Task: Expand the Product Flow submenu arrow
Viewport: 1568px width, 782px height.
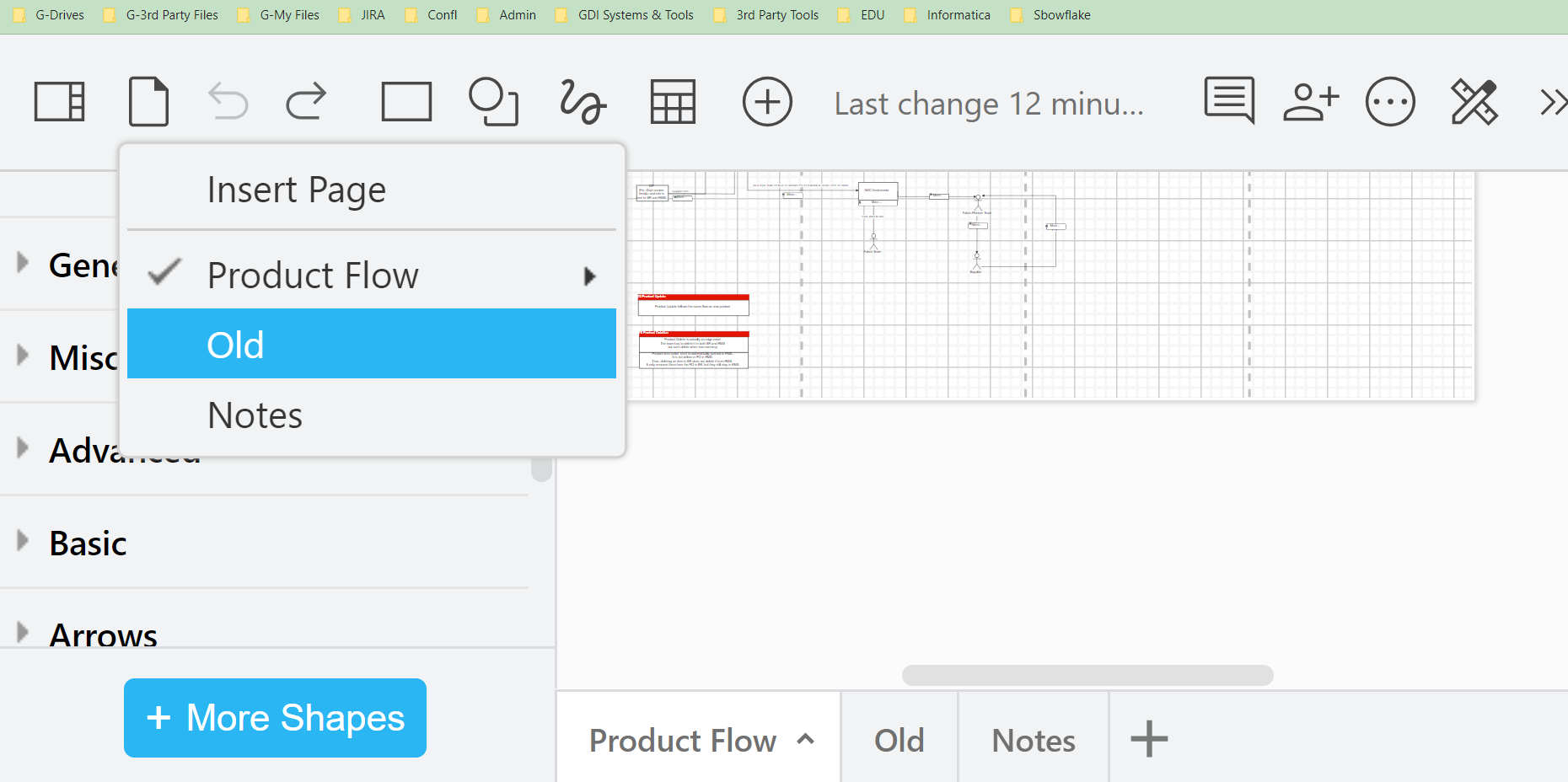Action: click(588, 275)
